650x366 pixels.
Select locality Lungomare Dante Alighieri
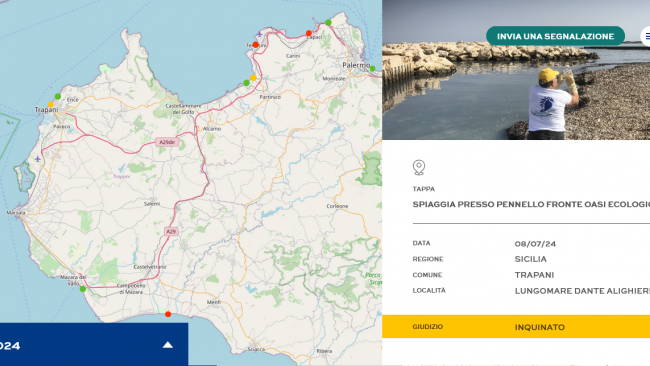[x=582, y=291]
